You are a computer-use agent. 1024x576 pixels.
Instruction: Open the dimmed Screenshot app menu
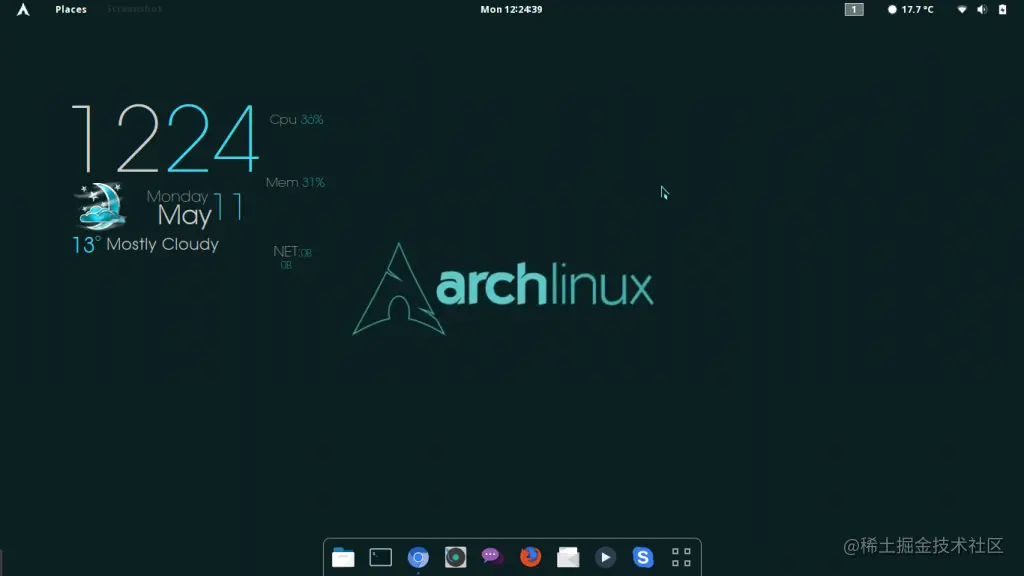pos(134,9)
